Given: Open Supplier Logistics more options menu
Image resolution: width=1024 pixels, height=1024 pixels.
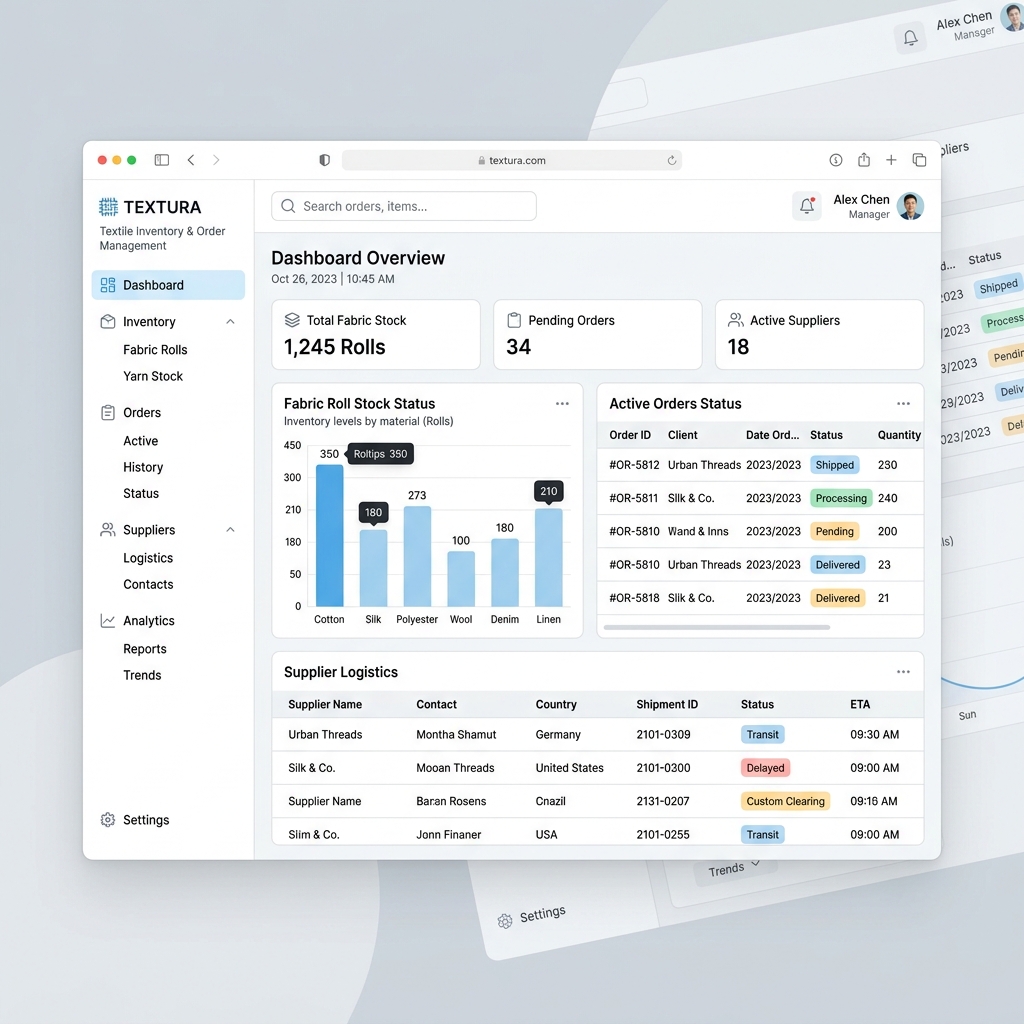Looking at the screenshot, I should coord(903,671).
